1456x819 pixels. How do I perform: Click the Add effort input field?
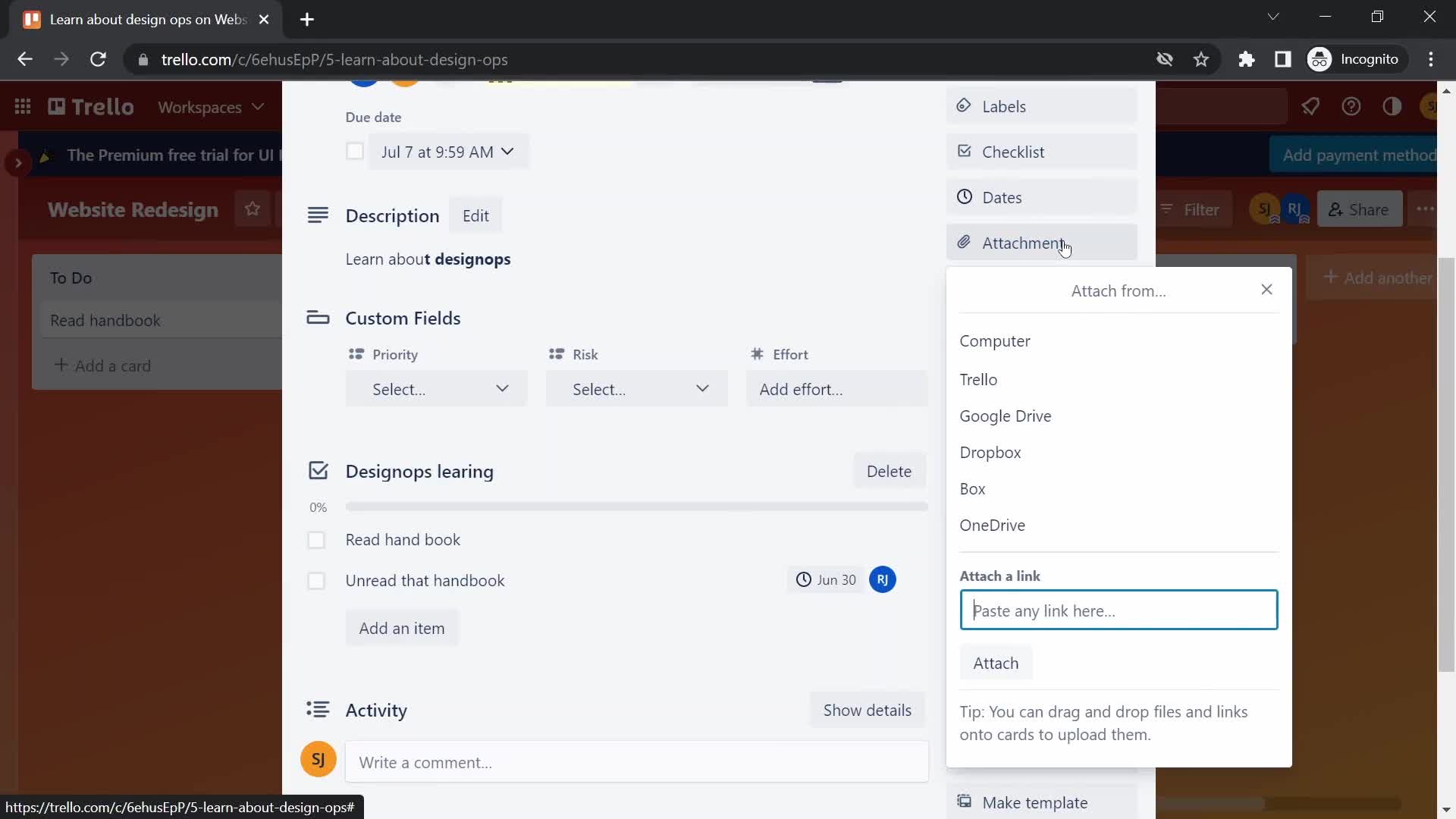[837, 389]
